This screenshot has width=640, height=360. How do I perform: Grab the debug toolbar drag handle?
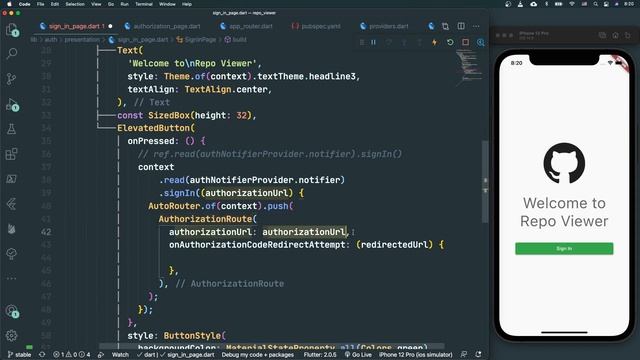(x=362, y=42)
